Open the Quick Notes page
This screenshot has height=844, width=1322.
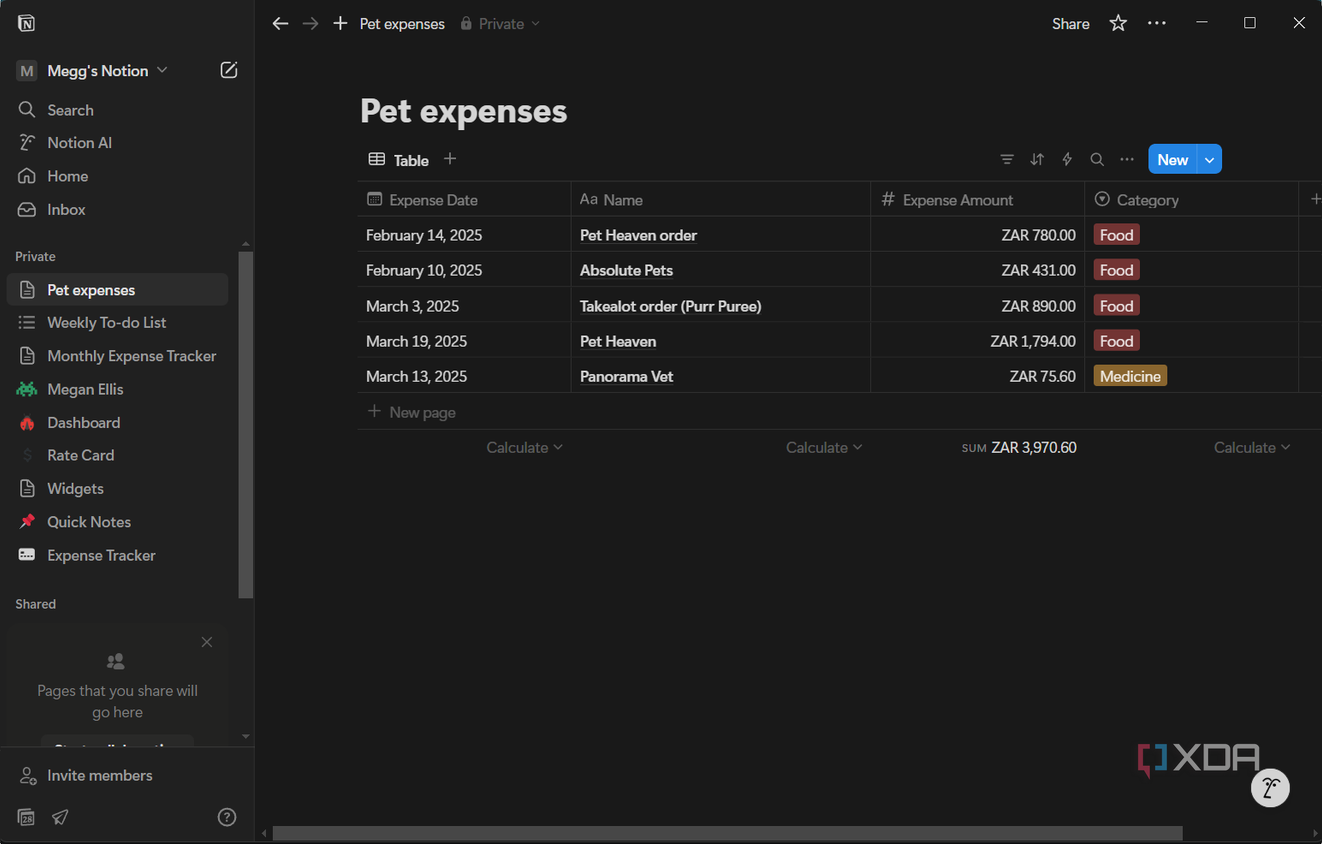(x=117, y=522)
